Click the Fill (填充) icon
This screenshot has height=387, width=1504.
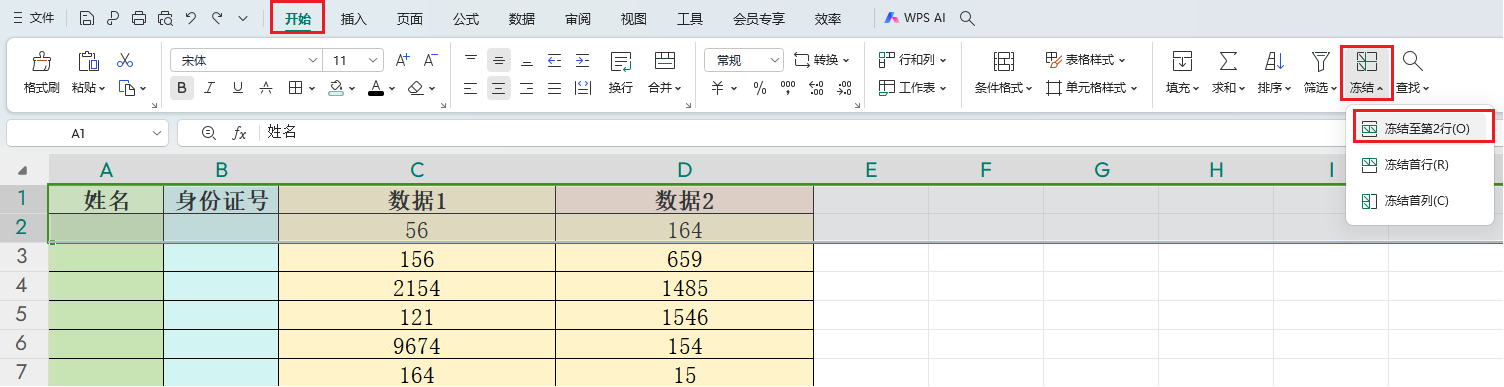pos(1182,62)
